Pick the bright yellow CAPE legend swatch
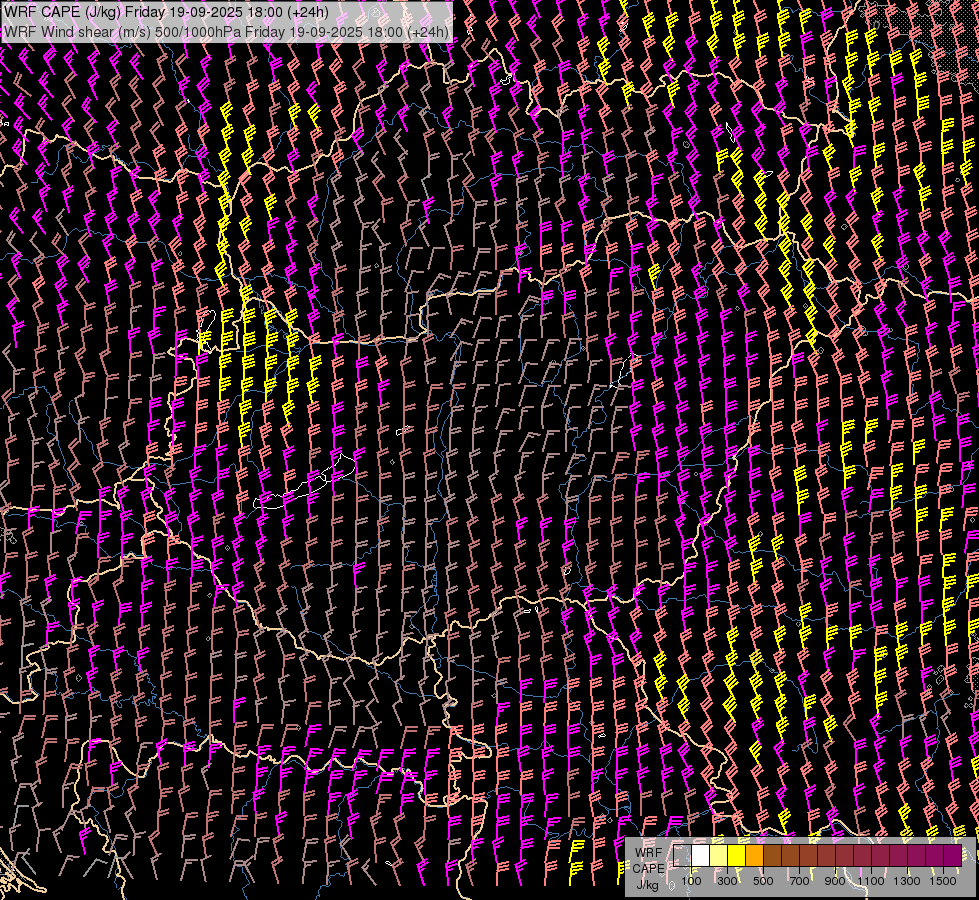 click(737, 856)
